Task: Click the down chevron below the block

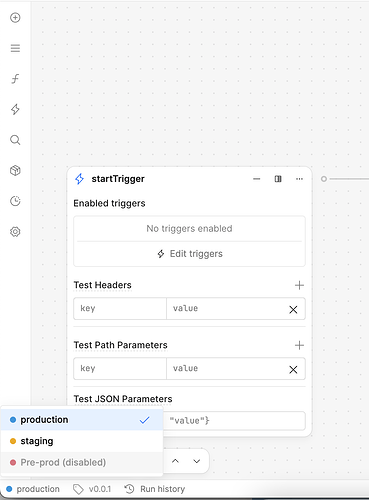Action: coord(197,461)
